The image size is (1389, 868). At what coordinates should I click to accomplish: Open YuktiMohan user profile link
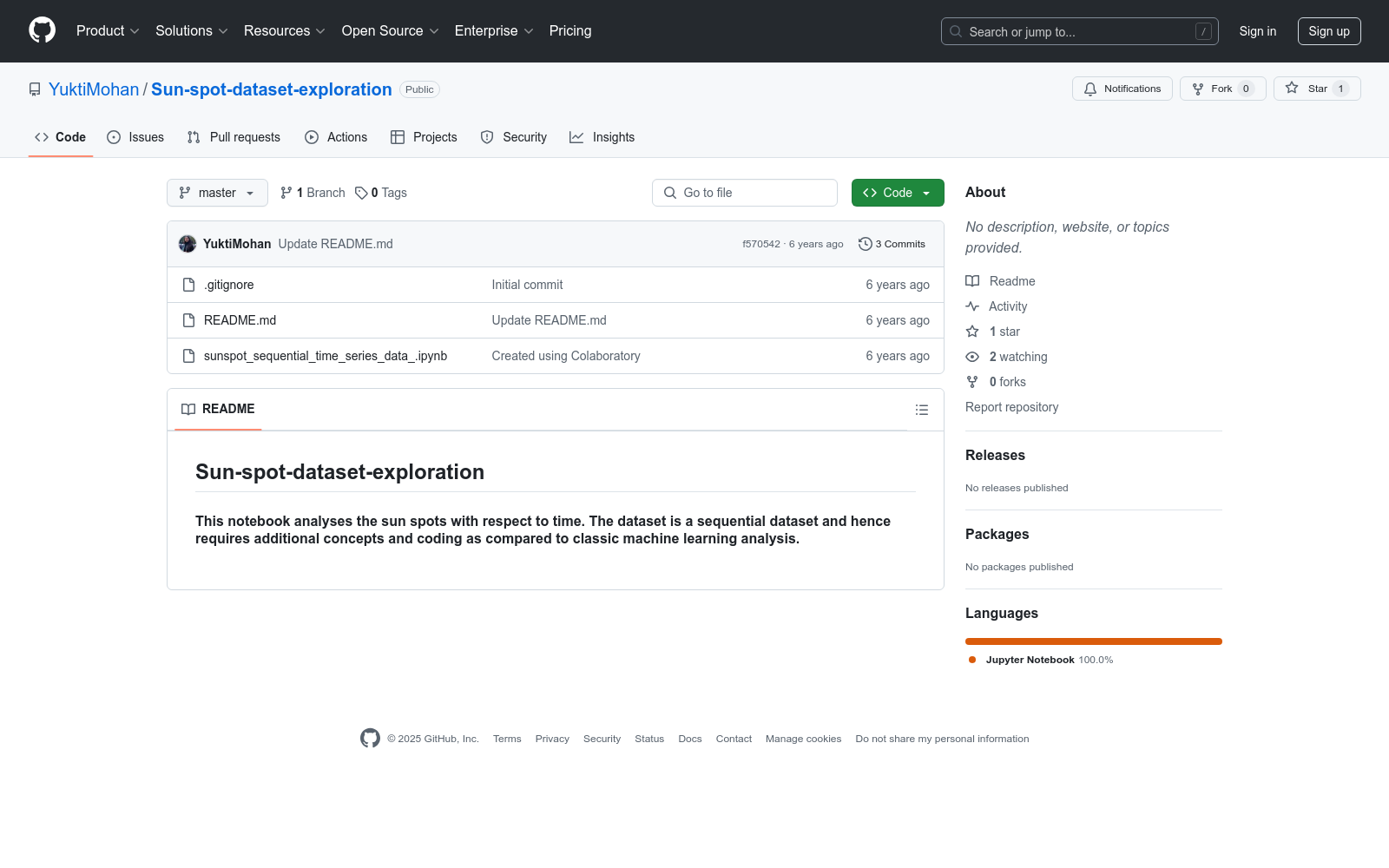click(94, 89)
